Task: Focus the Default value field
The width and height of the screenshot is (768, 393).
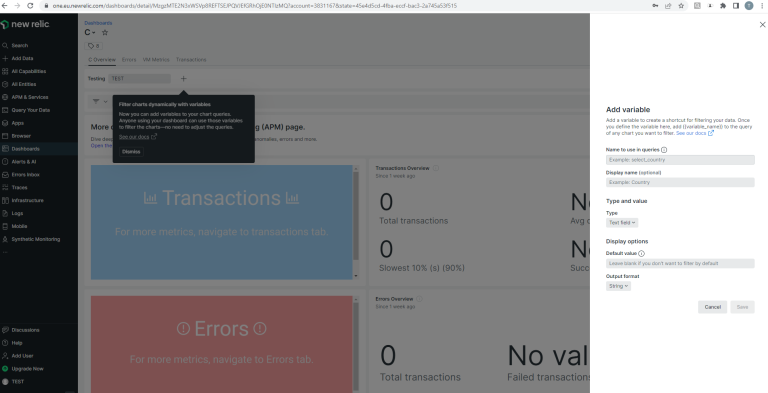Action: tap(680, 263)
